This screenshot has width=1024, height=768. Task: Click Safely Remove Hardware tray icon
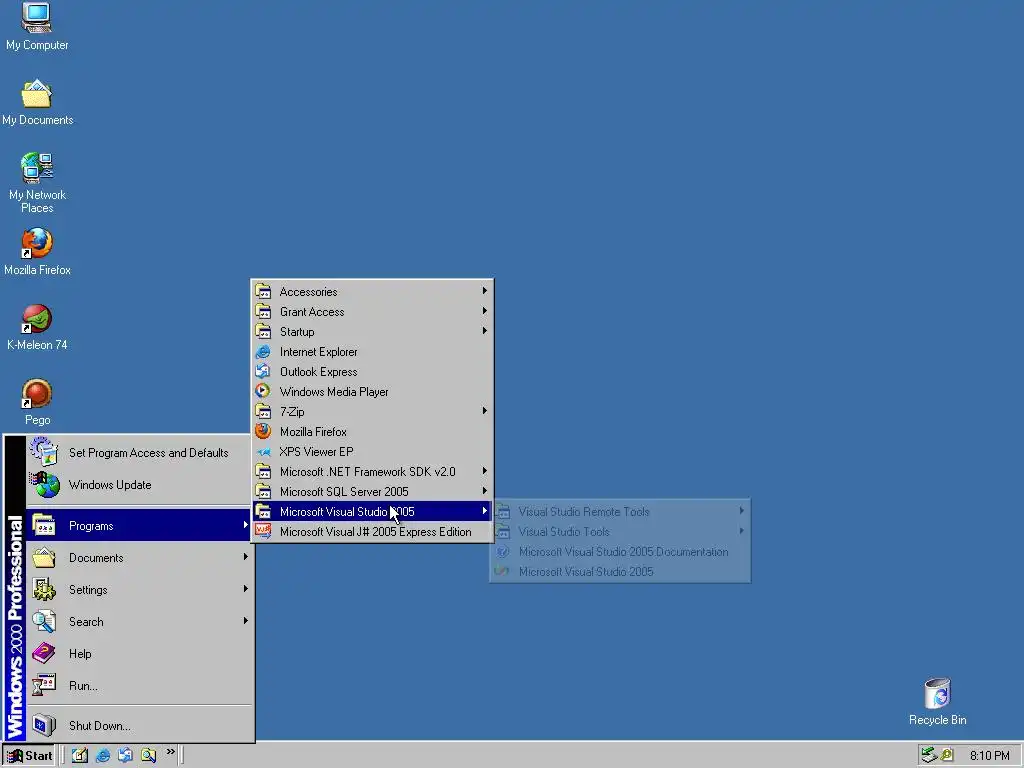tap(929, 755)
